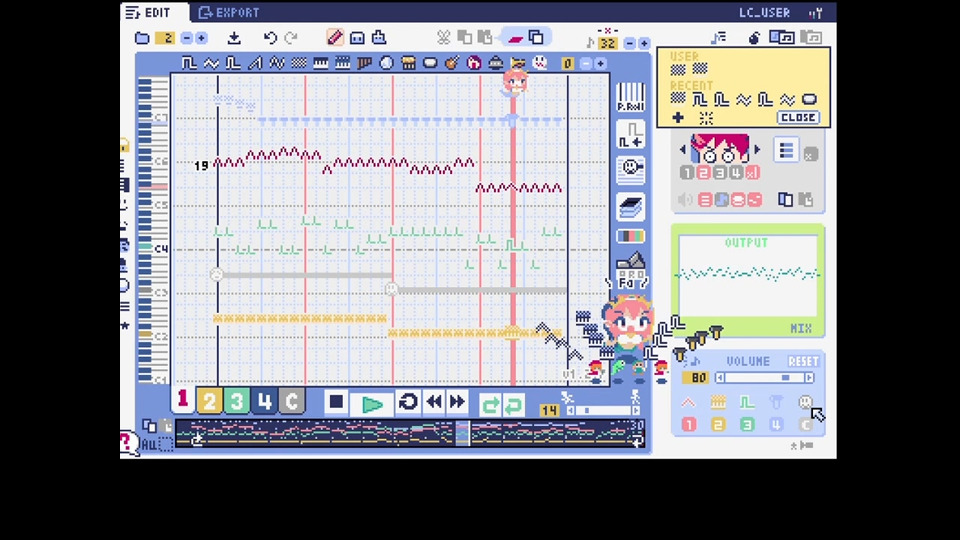Toggle mixer channel 1 in volume panel

point(689,425)
